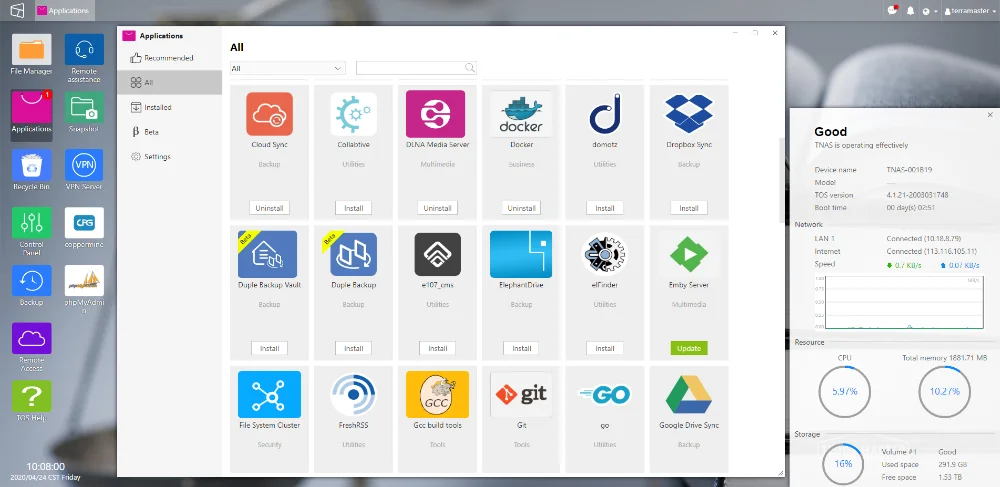Update Emby Server
This screenshot has height=487, width=1000.
point(689,348)
